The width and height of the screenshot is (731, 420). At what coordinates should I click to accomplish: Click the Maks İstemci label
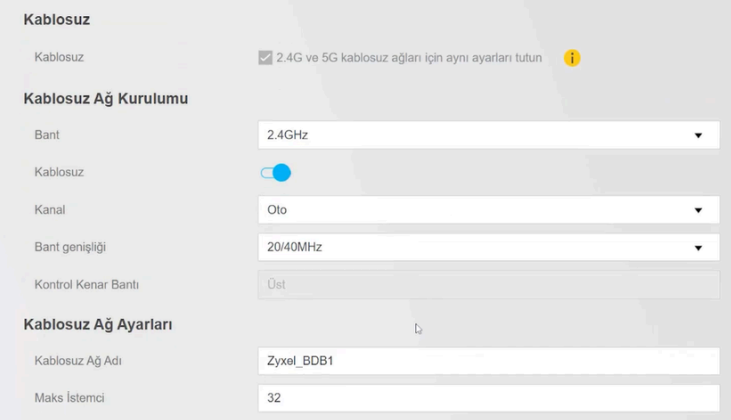pos(69,397)
